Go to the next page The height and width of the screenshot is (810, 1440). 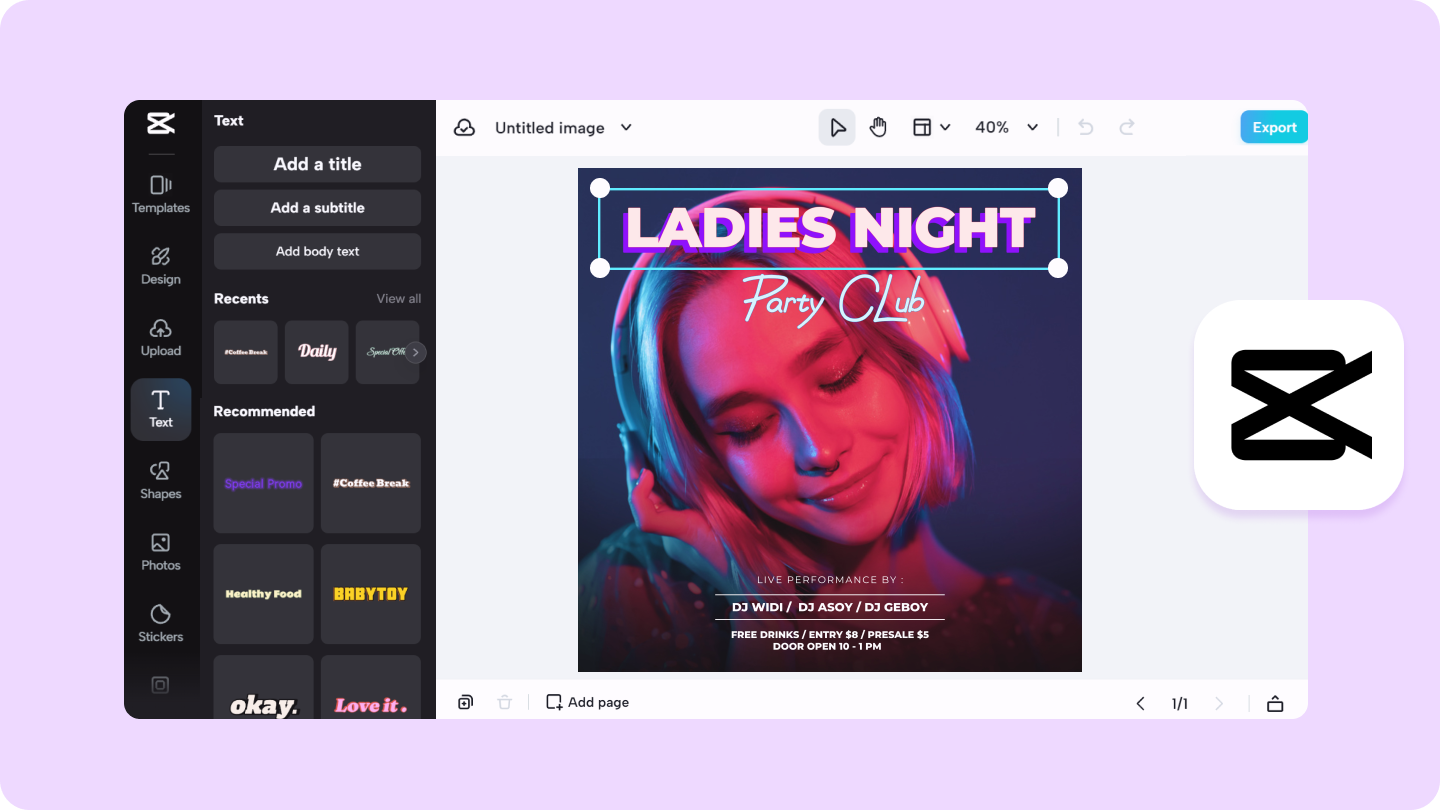coord(1219,703)
